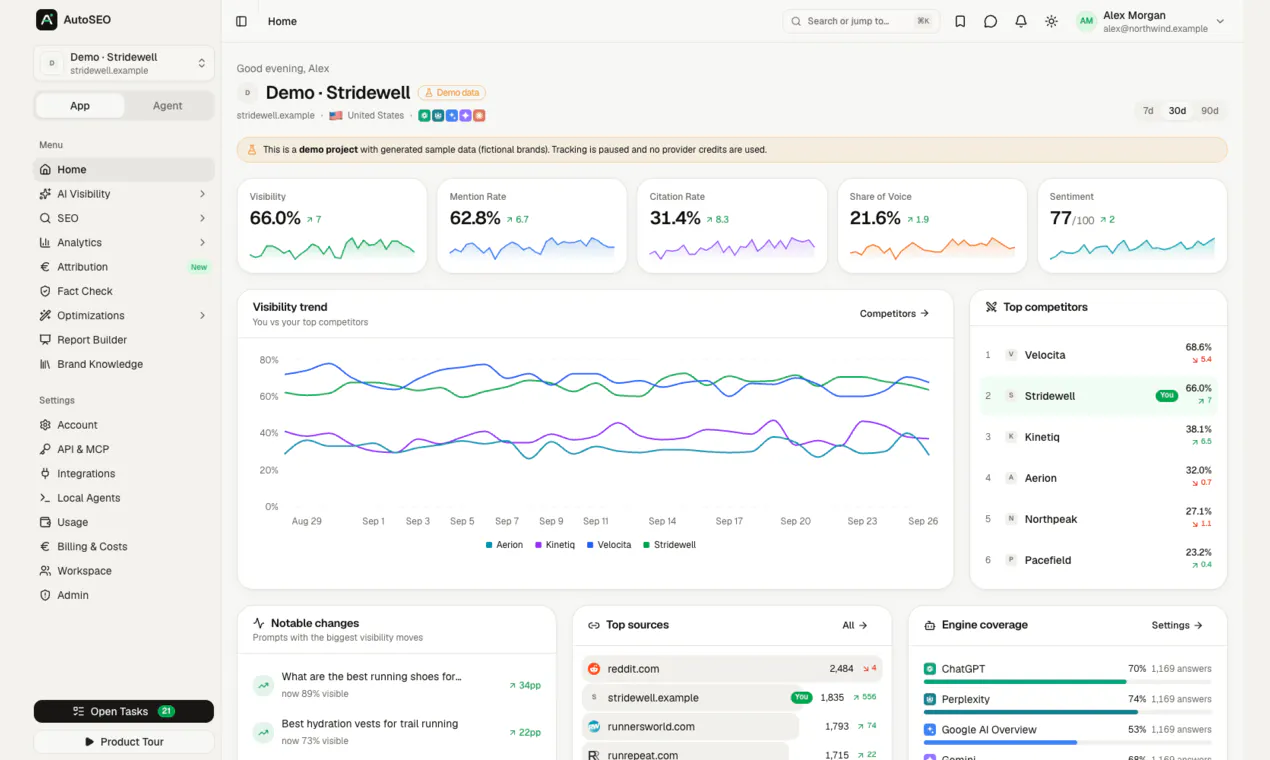Click the AutoSEO logo icon
The width and height of the screenshot is (1270, 760).
click(x=46, y=20)
